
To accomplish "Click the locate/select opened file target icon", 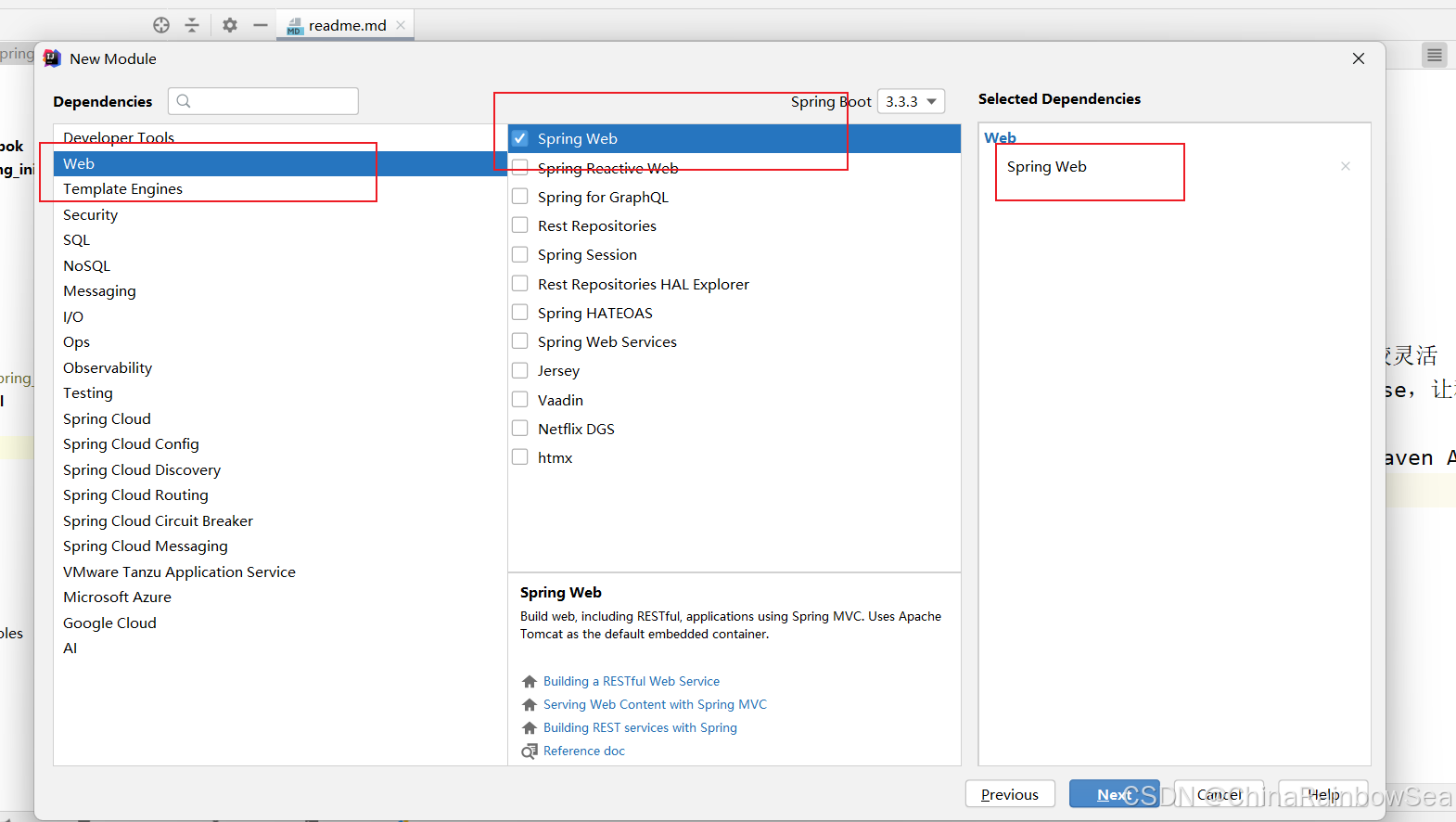I will pos(161,25).
